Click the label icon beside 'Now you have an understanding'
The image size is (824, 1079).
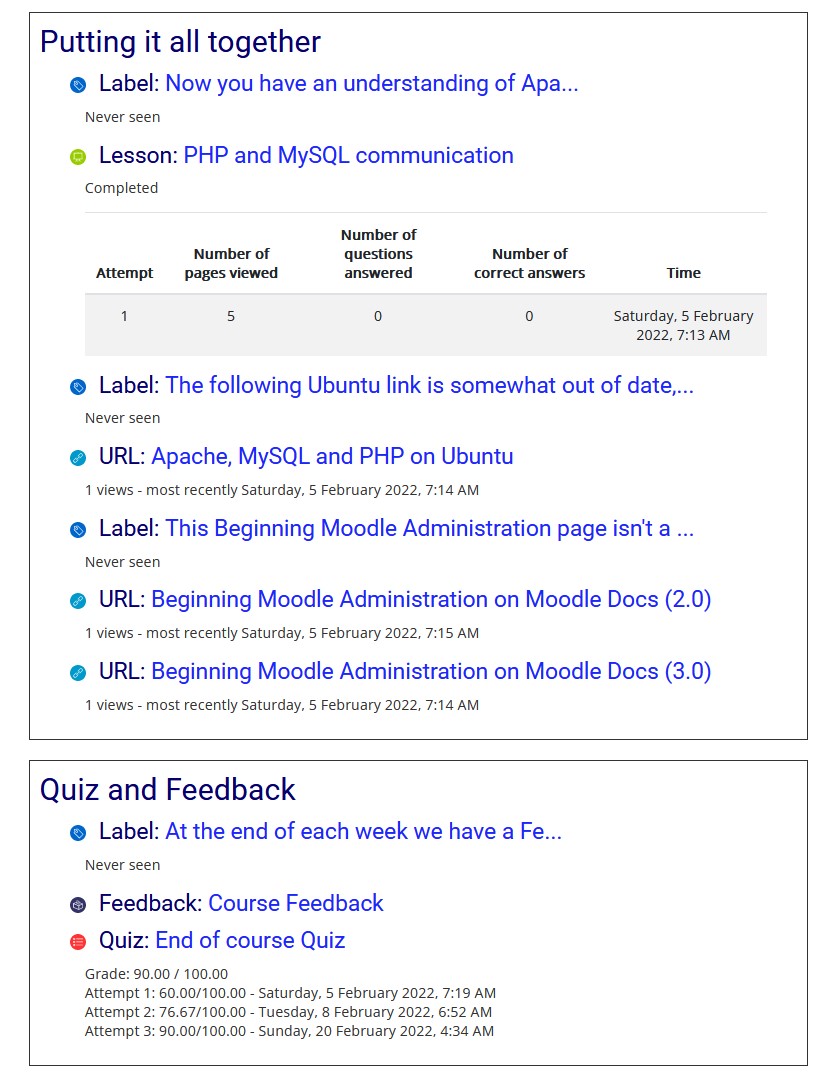coord(78,85)
